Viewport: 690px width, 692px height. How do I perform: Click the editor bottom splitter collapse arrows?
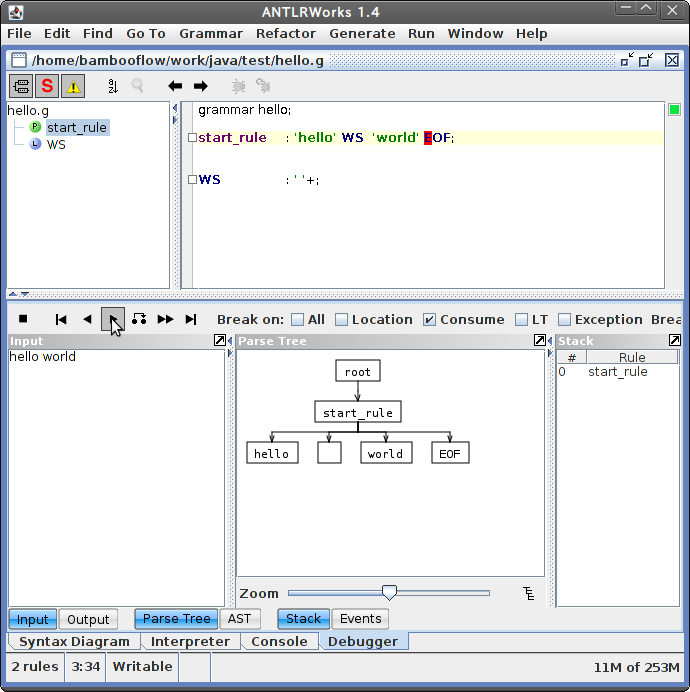click(x=19, y=294)
